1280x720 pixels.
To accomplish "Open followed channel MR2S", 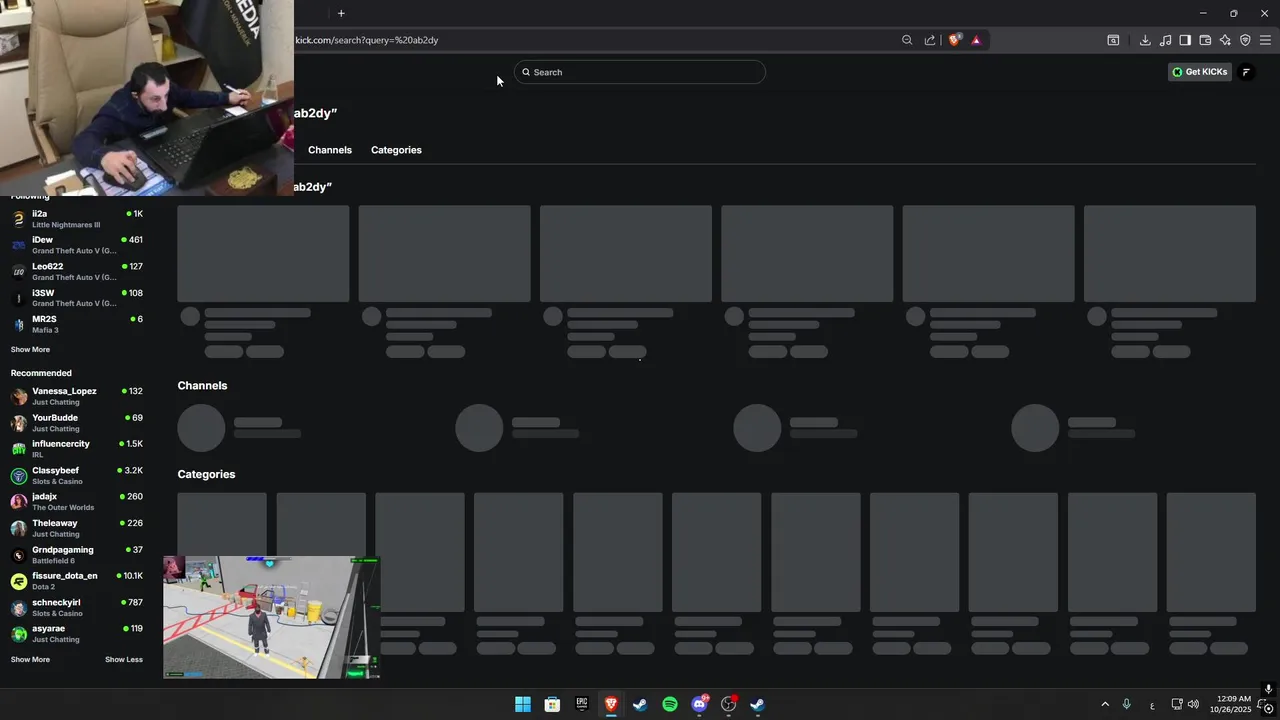I will (77, 324).
